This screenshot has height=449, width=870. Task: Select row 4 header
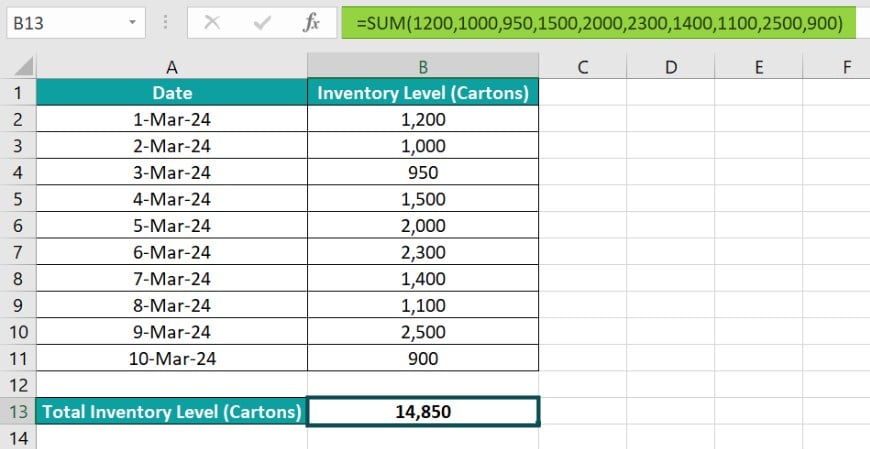pos(18,172)
